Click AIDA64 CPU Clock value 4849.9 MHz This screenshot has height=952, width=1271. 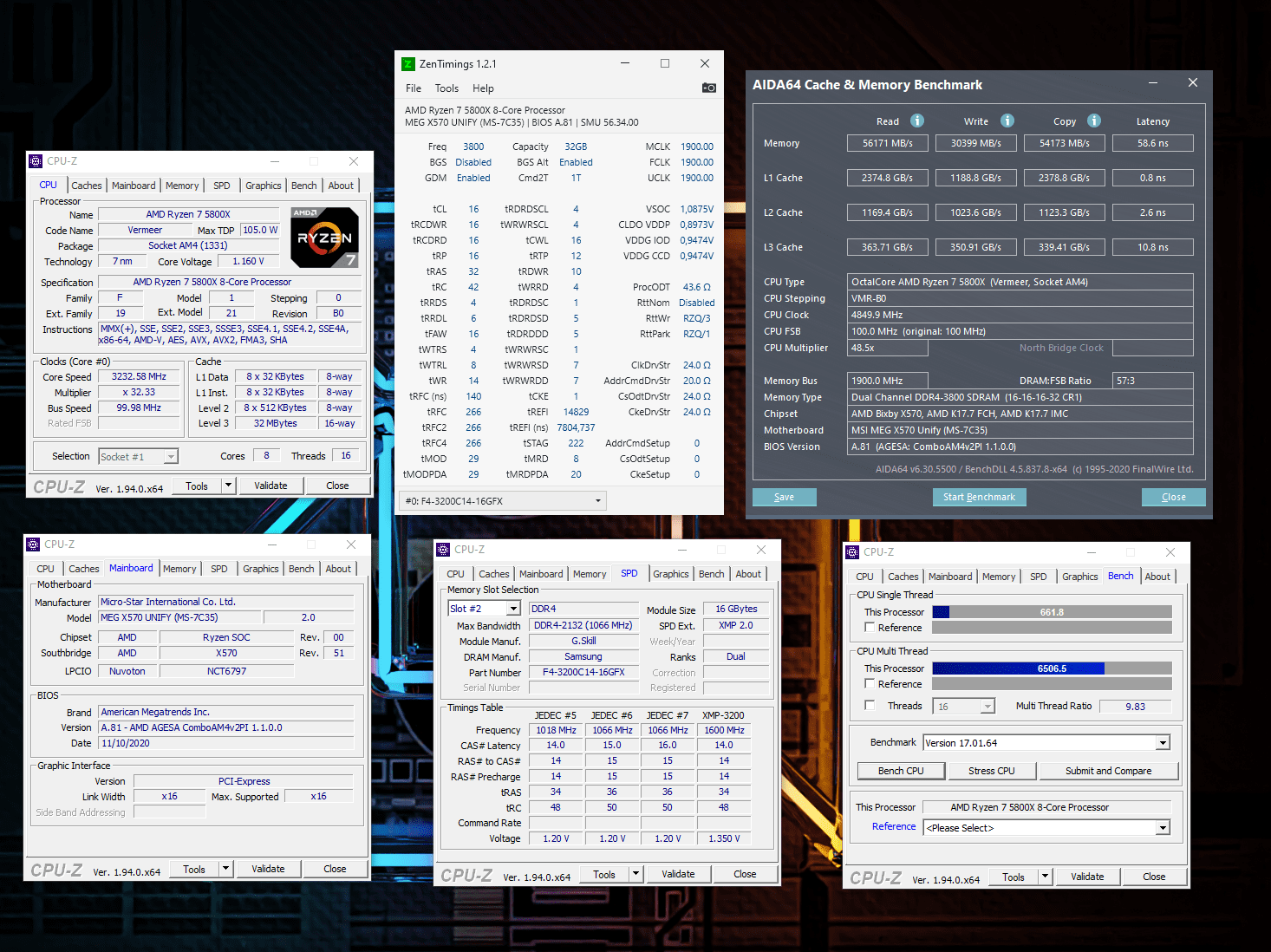coord(1020,315)
